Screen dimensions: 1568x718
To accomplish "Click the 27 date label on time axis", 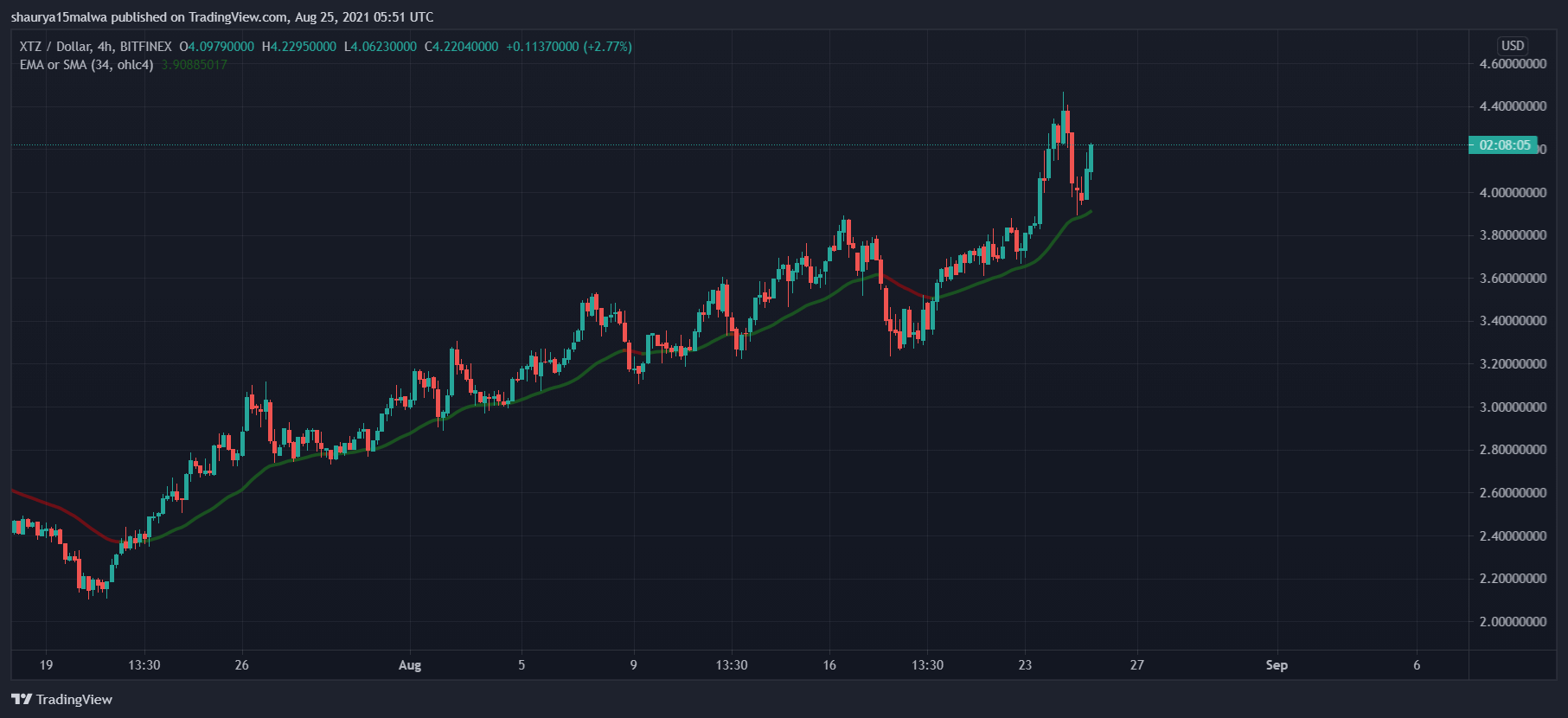I will [1137, 665].
